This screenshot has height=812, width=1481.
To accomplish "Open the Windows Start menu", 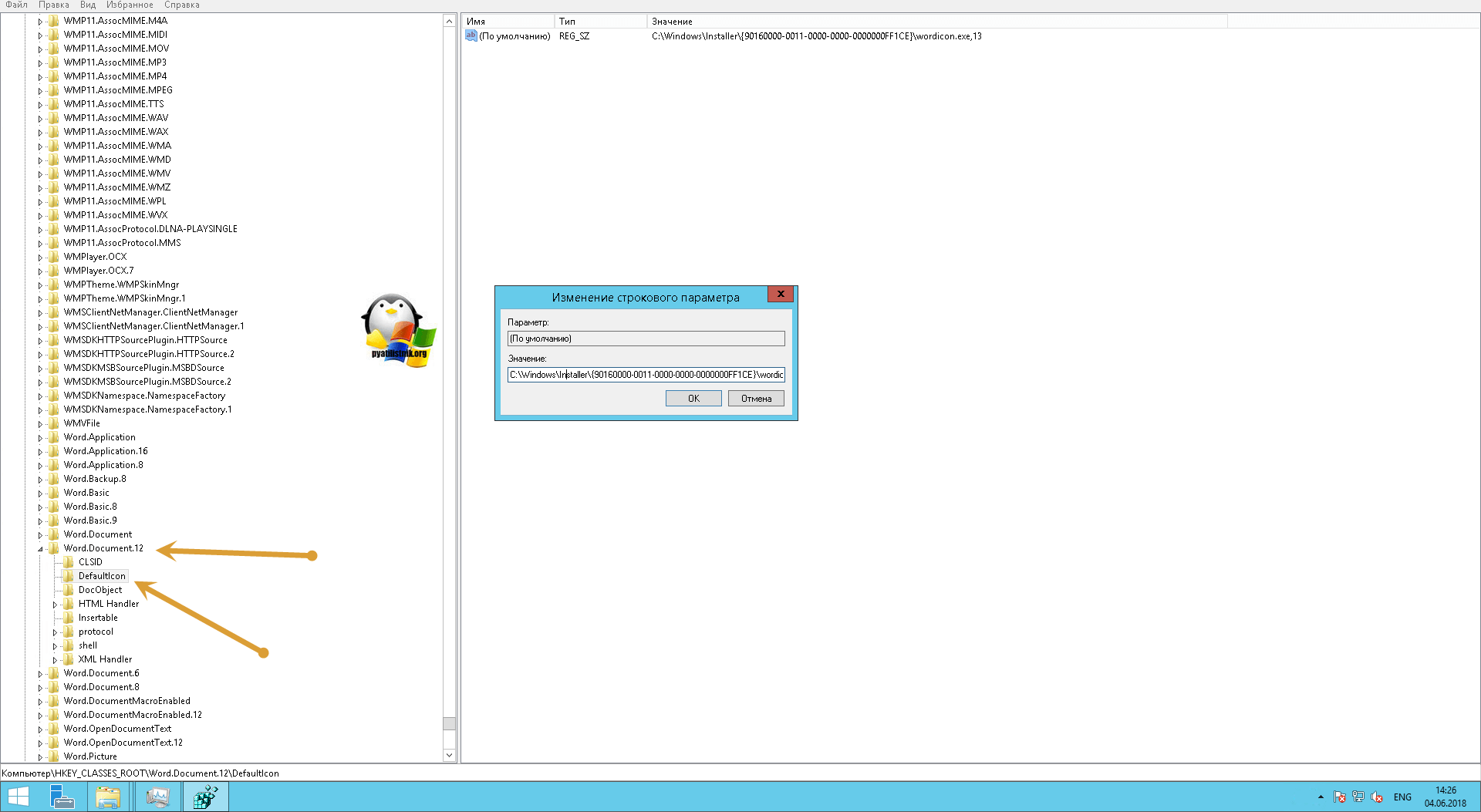I will (x=18, y=797).
